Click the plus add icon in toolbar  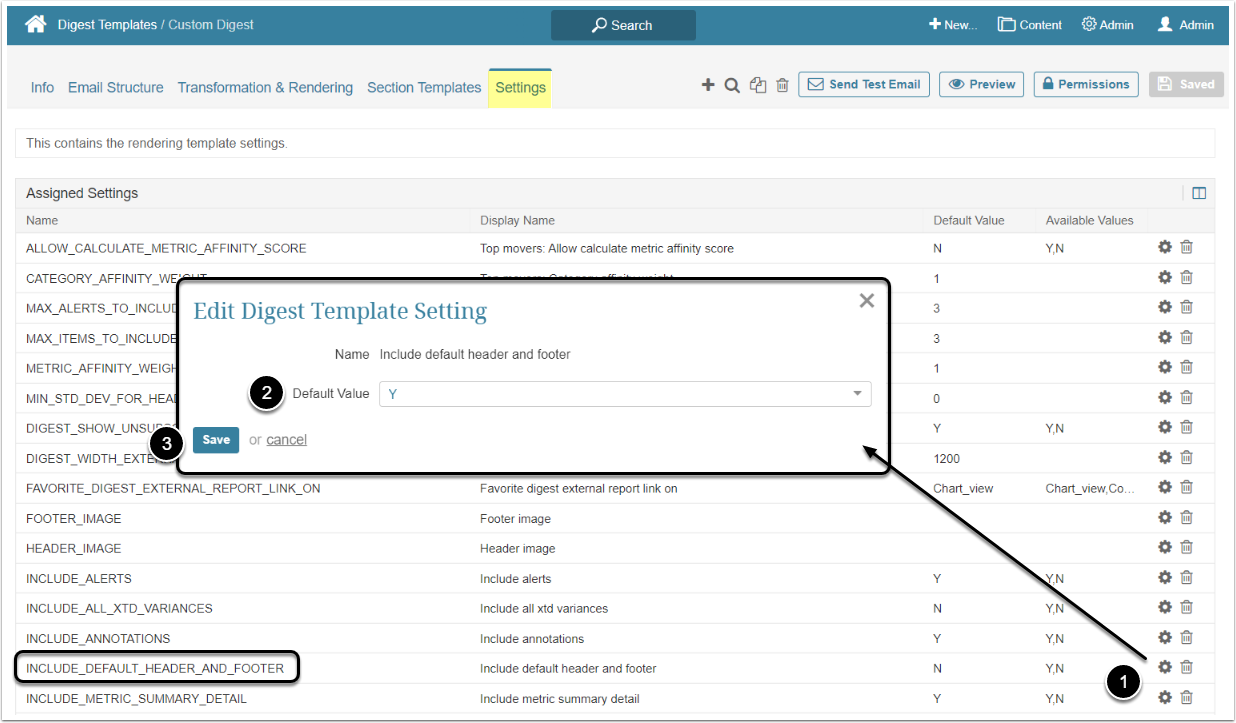tap(708, 85)
